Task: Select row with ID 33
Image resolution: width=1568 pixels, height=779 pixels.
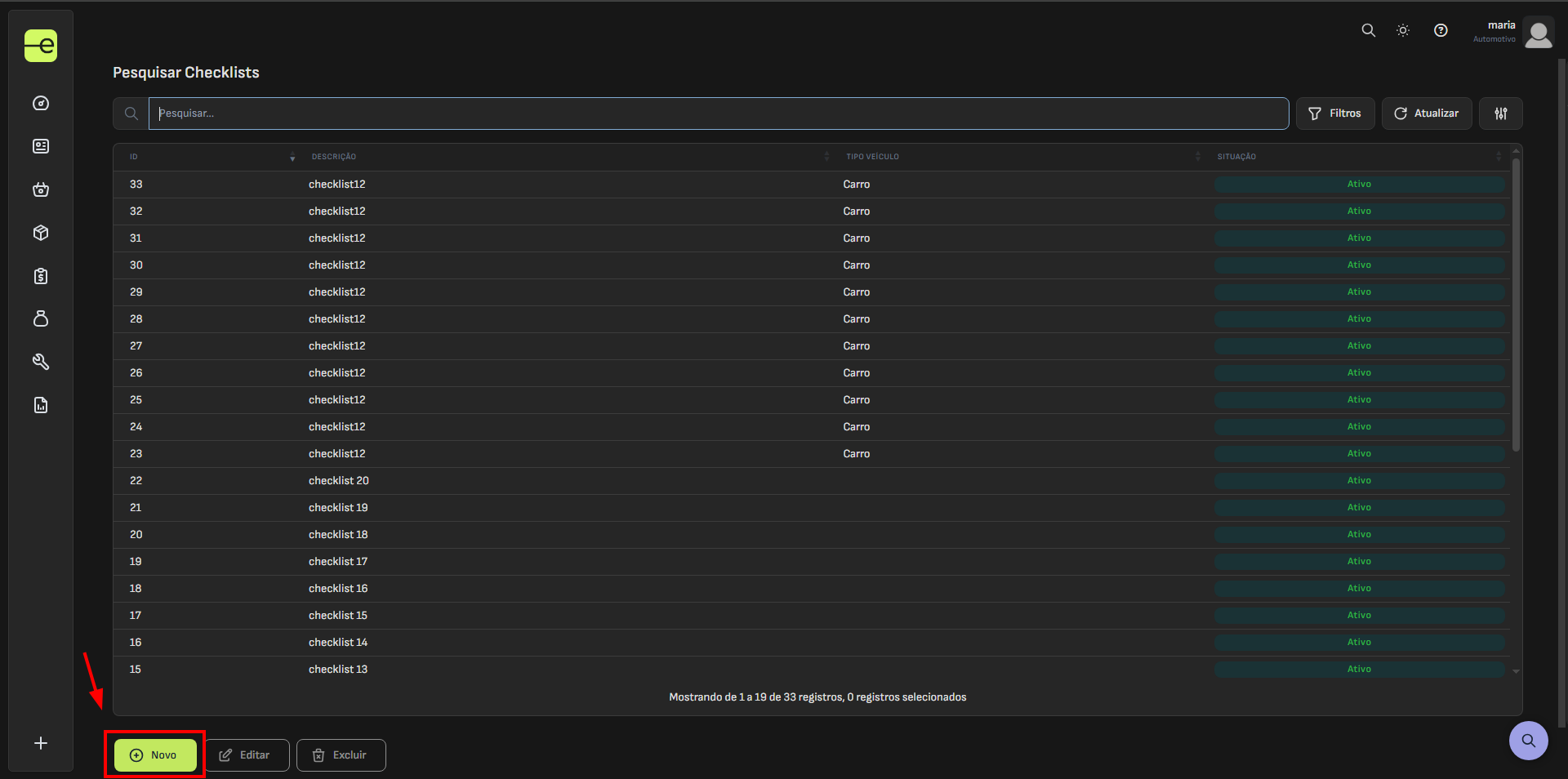Action: (812, 185)
